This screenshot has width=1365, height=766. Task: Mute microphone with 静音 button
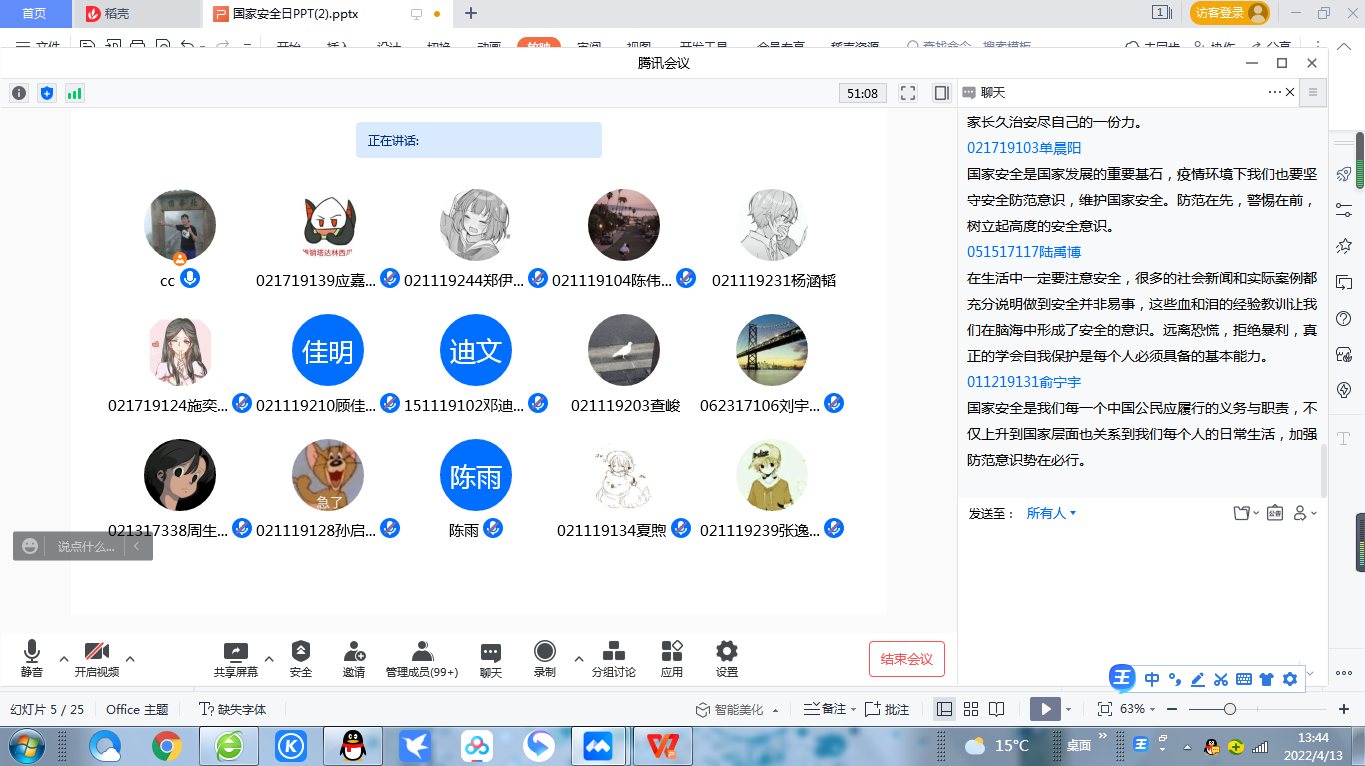(x=32, y=658)
